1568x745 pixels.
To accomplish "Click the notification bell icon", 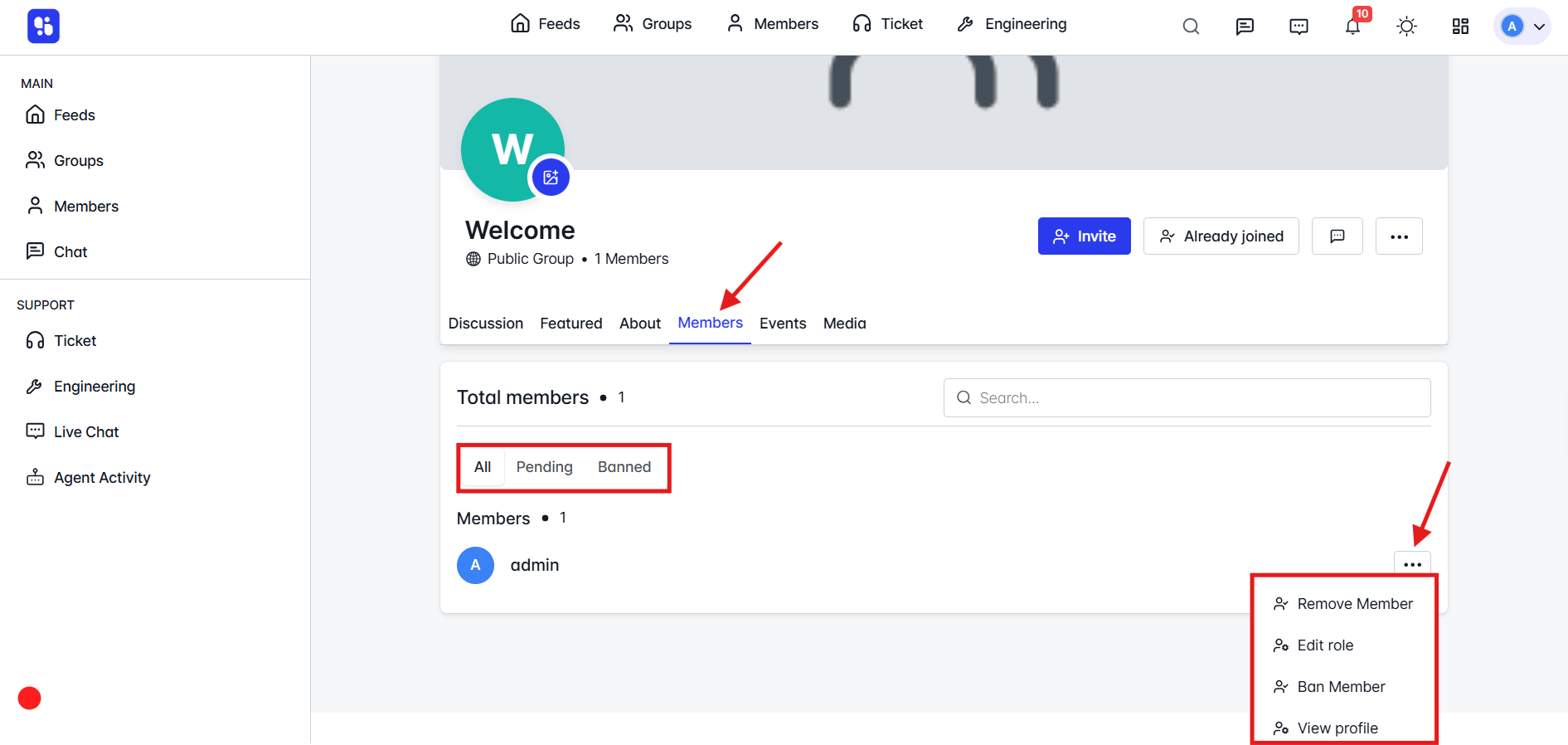I will (1352, 27).
